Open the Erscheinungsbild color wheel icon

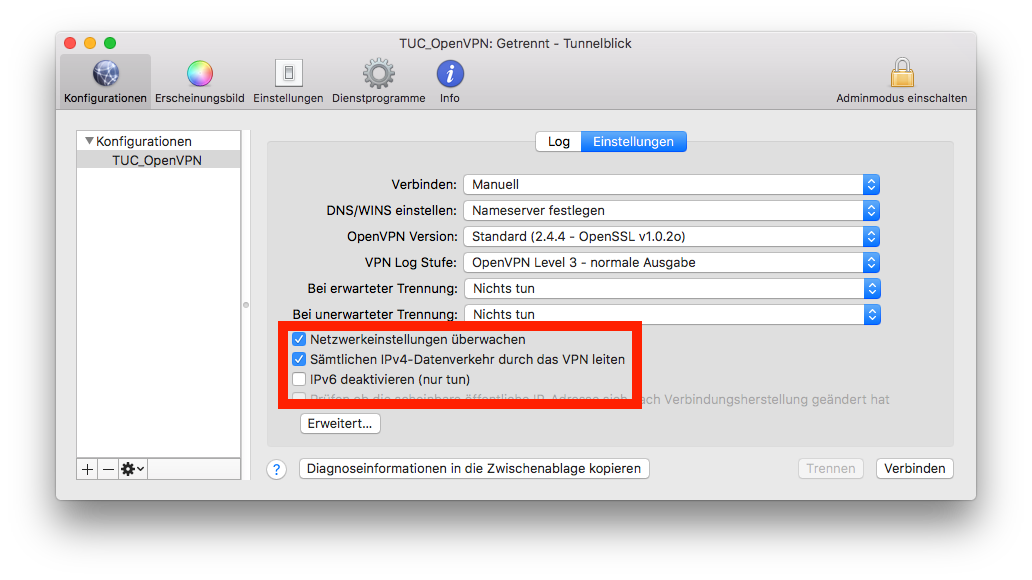point(200,81)
